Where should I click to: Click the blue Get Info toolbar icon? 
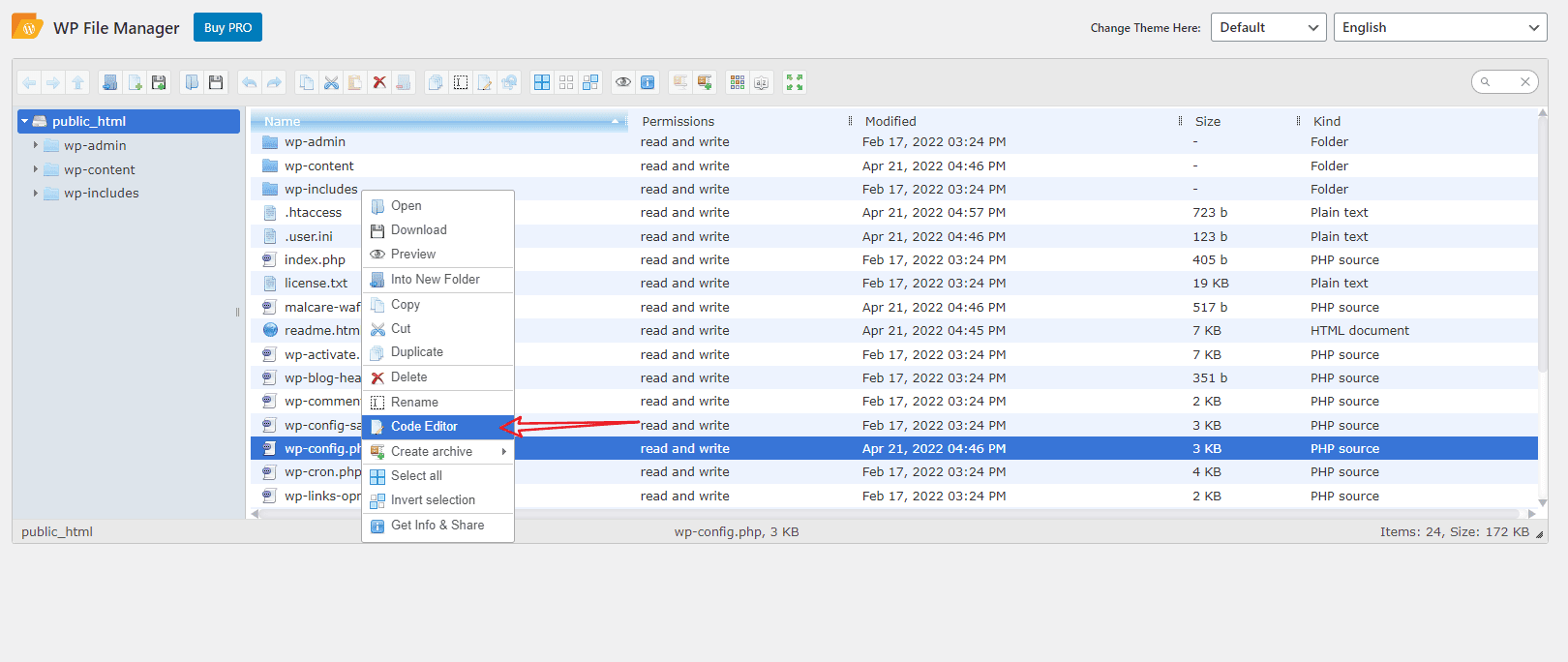(648, 83)
